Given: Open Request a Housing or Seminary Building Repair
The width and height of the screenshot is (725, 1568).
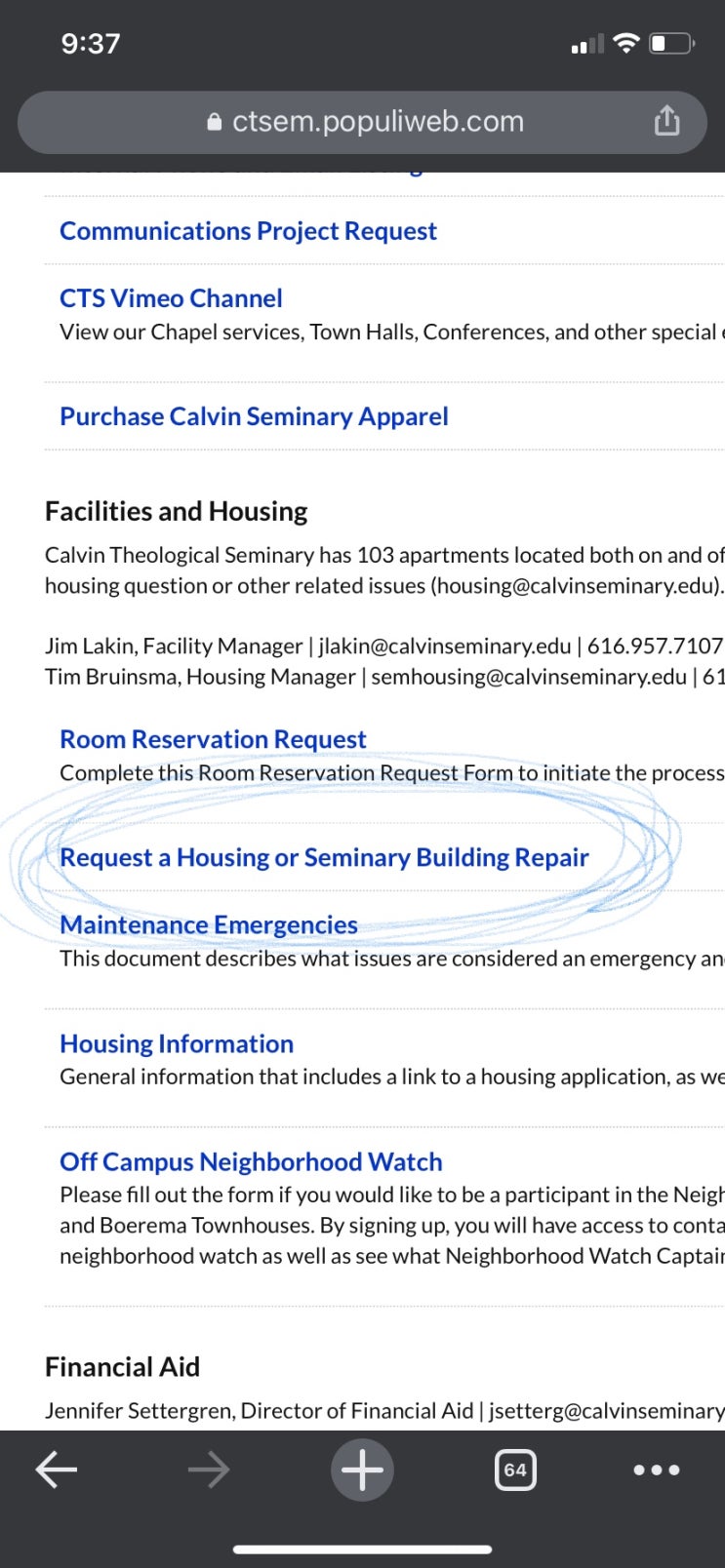Looking at the screenshot, I should tap(324, 857).
